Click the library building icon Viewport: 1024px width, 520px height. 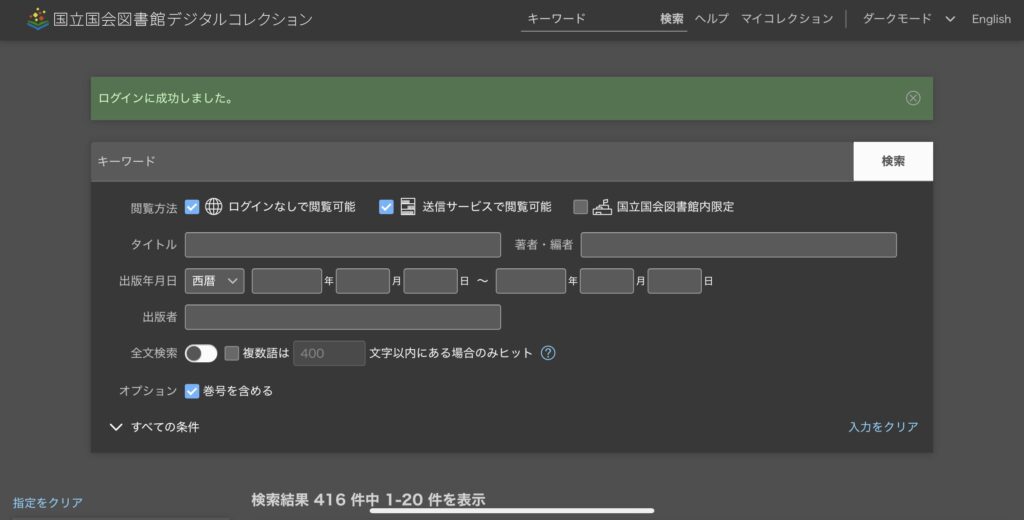[601, 207]
